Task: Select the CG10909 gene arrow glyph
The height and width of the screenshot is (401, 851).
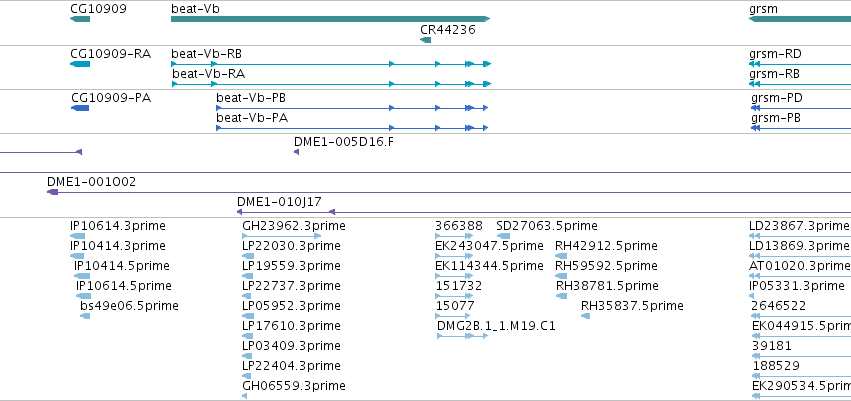Action: pyautogui.click(x=80, y=19)
